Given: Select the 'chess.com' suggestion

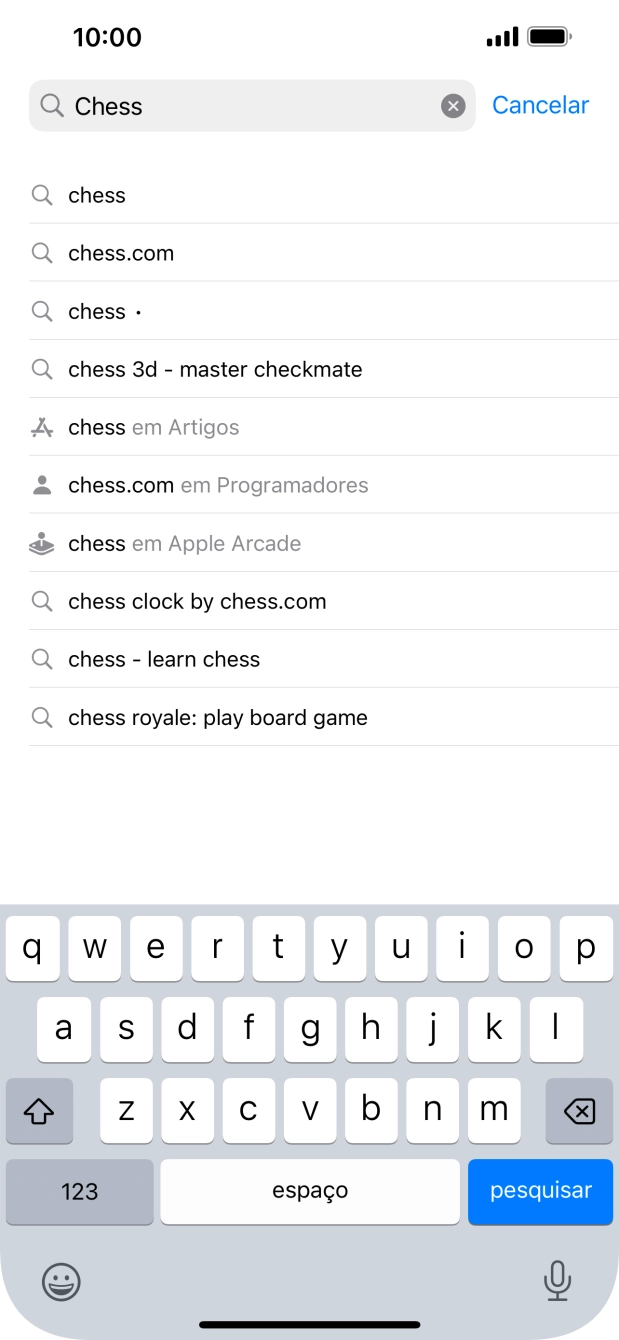Looking at the screenshot, I should pos(121,253).
